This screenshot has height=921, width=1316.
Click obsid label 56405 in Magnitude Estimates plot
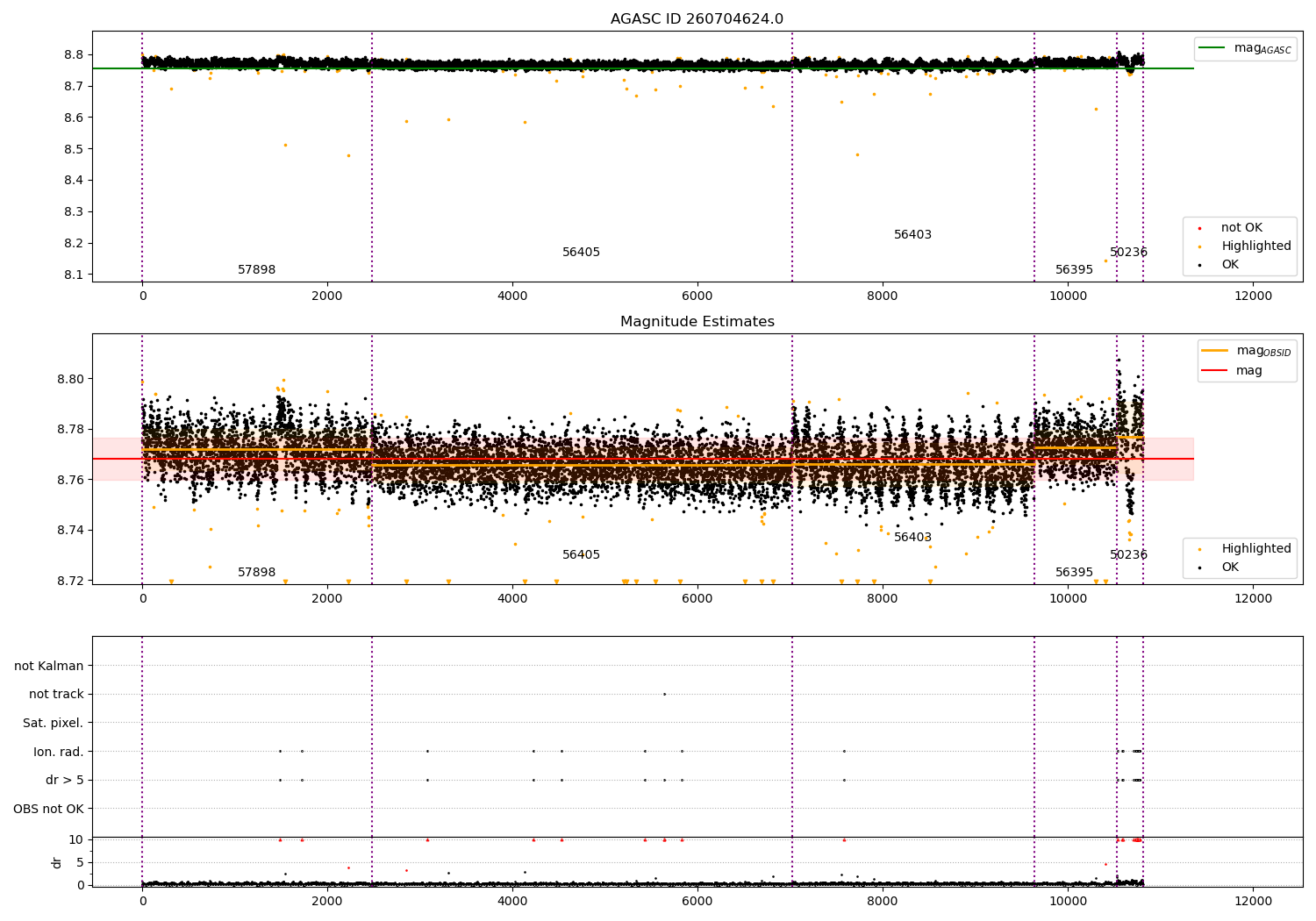pyautogui.click(x=581, y=555)
